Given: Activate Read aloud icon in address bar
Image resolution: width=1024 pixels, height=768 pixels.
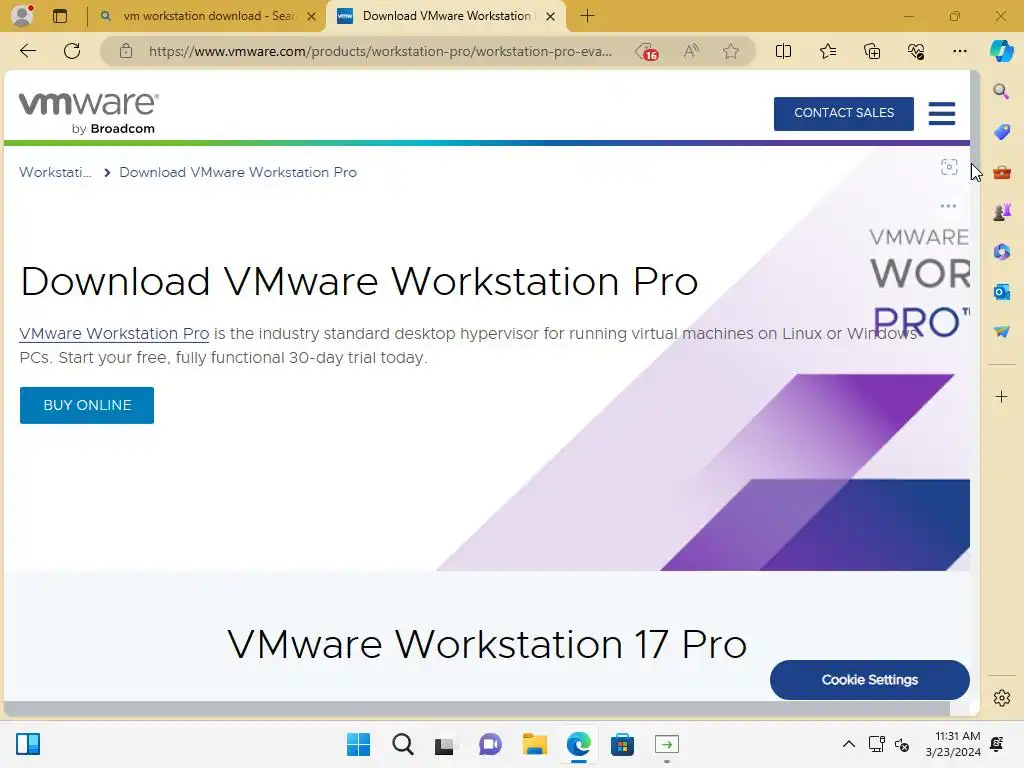Looking at the screenshot, I should tap(691, 51).
